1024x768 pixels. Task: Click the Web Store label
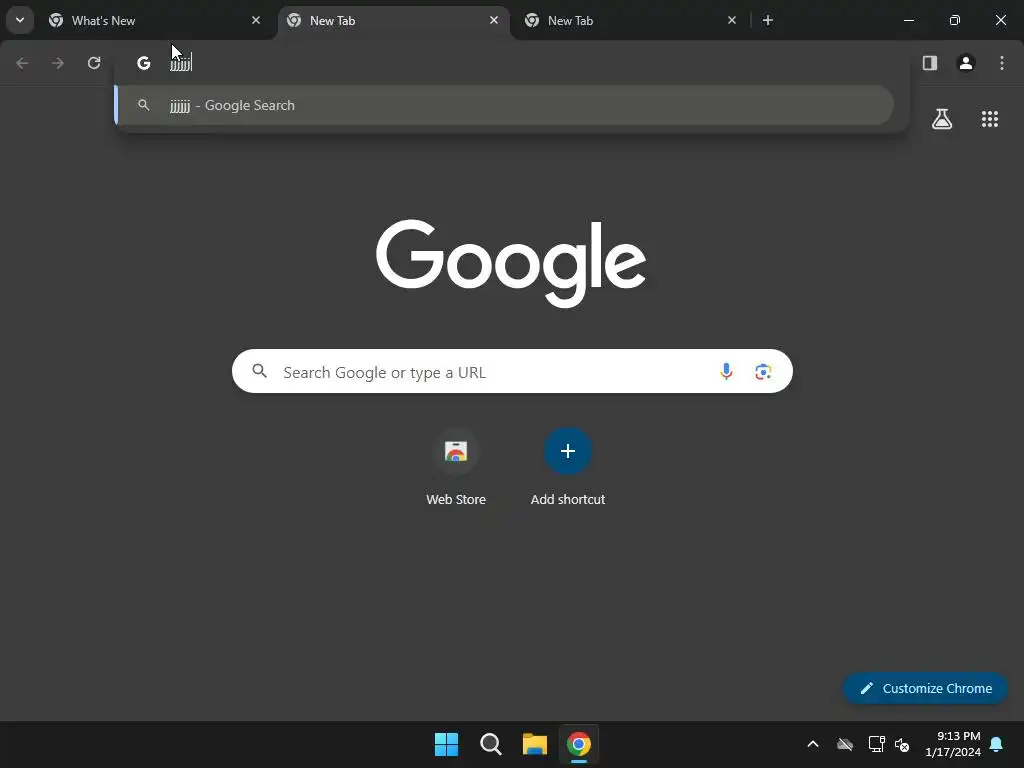coord(456,500)
